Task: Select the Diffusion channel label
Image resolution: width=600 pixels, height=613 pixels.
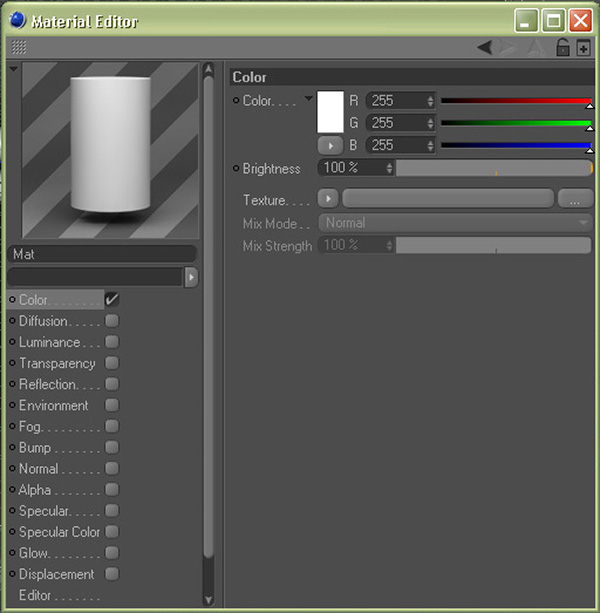Action: (x=43, y=321)
